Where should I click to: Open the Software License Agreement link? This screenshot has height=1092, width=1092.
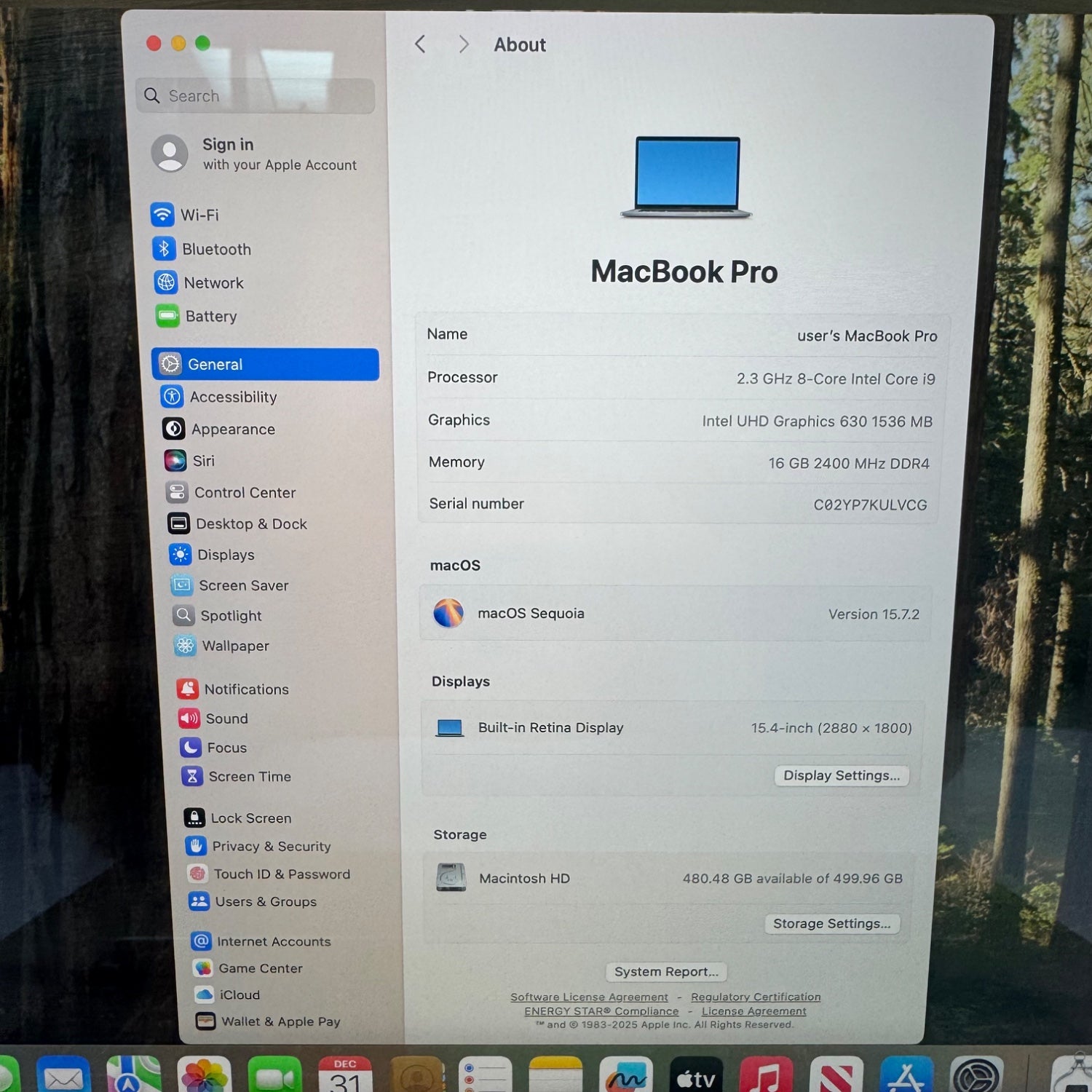589,997
